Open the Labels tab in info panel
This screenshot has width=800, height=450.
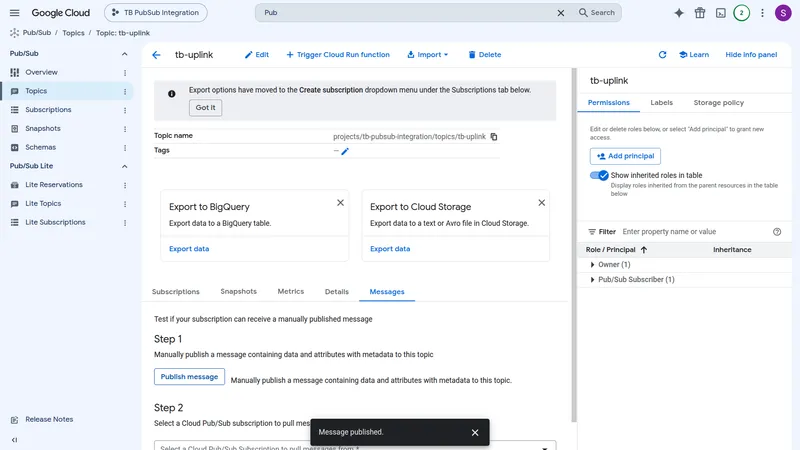click(661, 103)
